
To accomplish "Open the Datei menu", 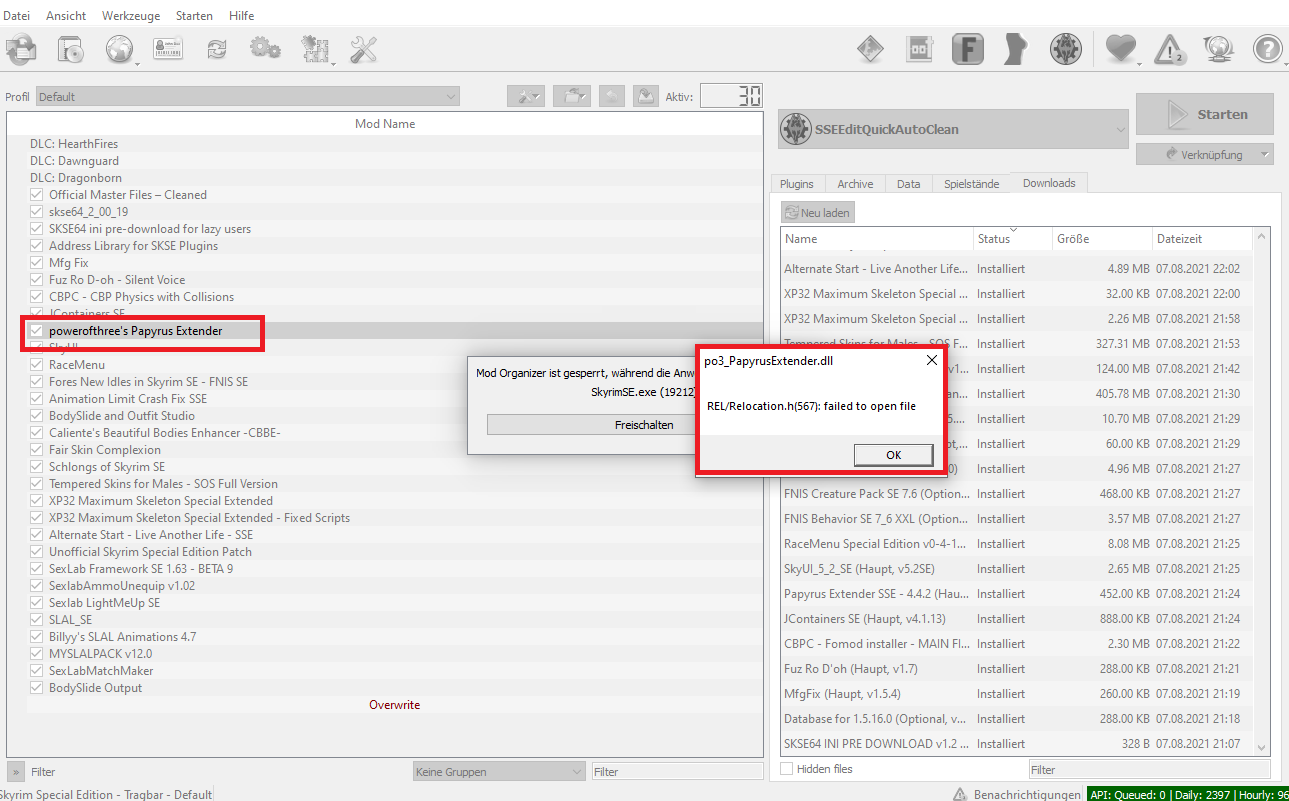I will 17,16.
